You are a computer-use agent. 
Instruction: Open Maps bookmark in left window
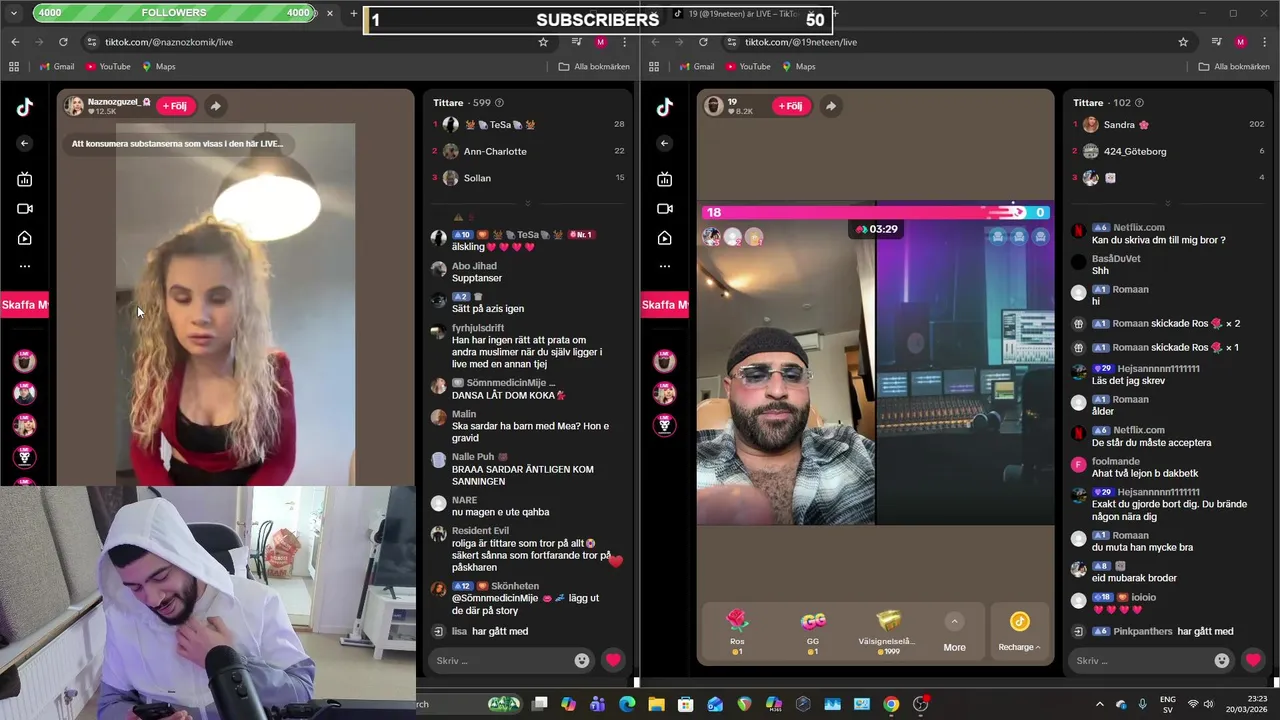coord(159,67)
